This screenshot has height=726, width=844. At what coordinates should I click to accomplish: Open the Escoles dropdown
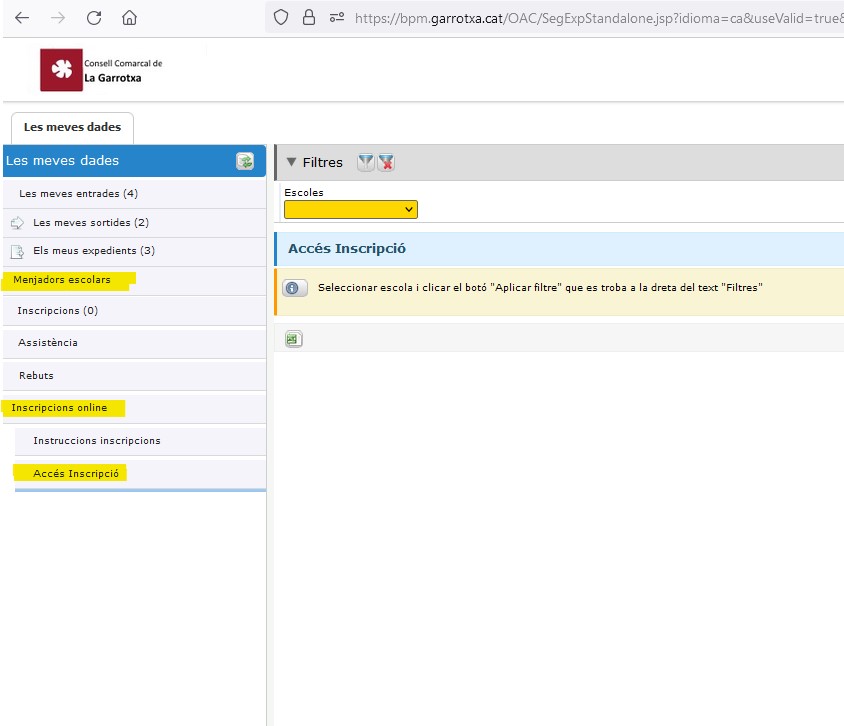tap(350, 209)
